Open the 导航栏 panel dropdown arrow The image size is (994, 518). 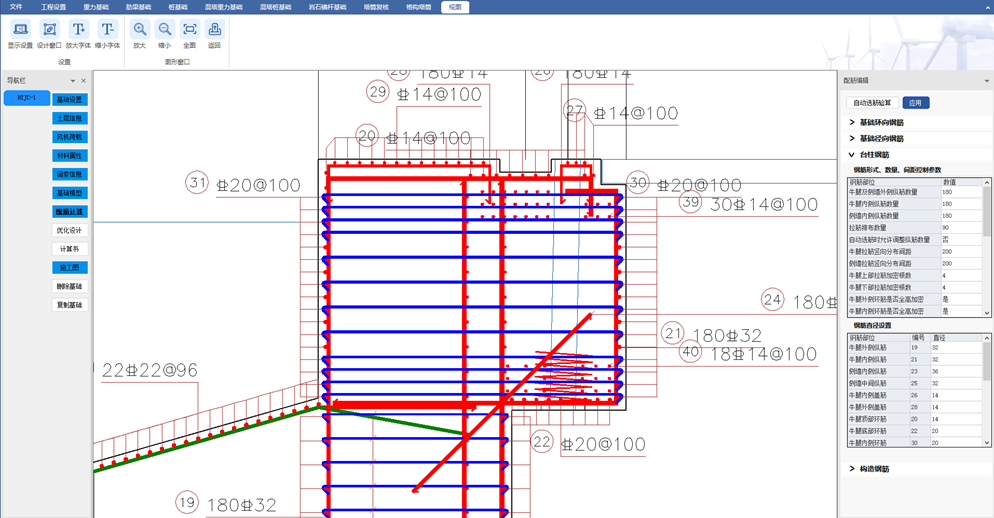(73, 81)
